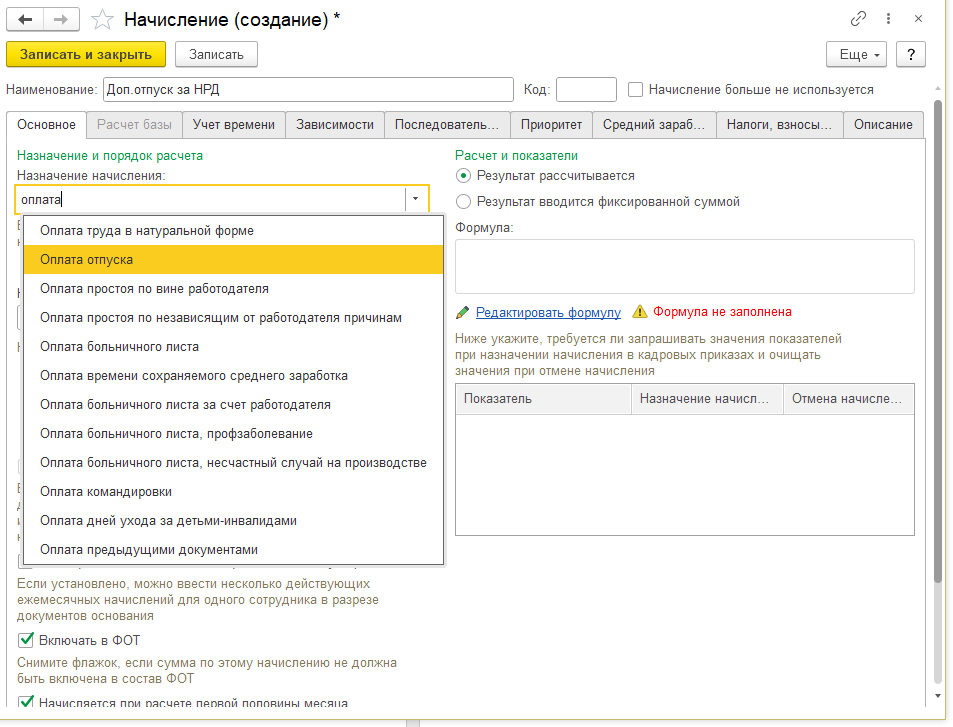Toggle 'Начисление больше не используется' checkbox
The height and width of the screenshot is (727, 953).
635,90
